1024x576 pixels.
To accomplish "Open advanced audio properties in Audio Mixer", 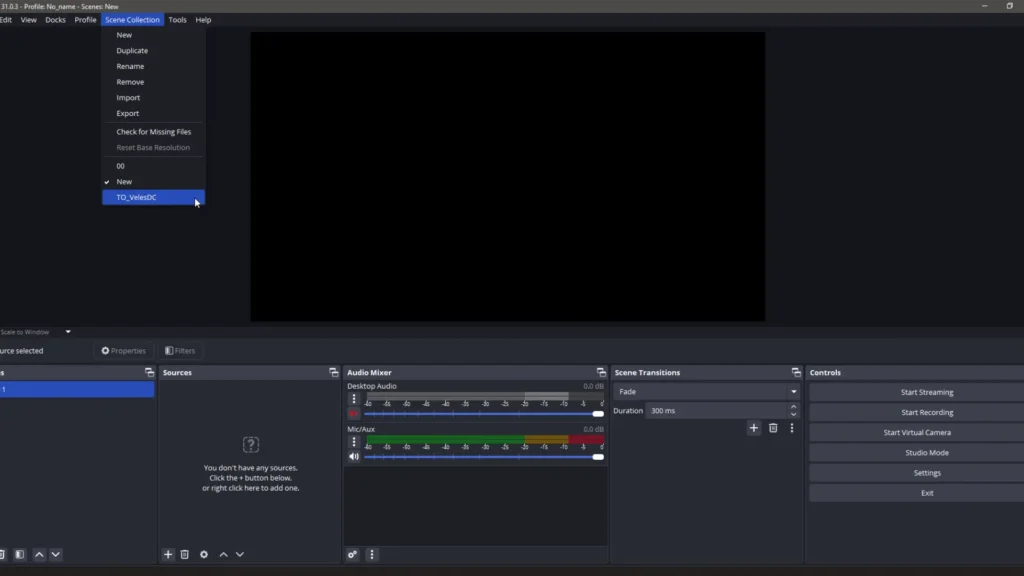I will pos(352,554).
